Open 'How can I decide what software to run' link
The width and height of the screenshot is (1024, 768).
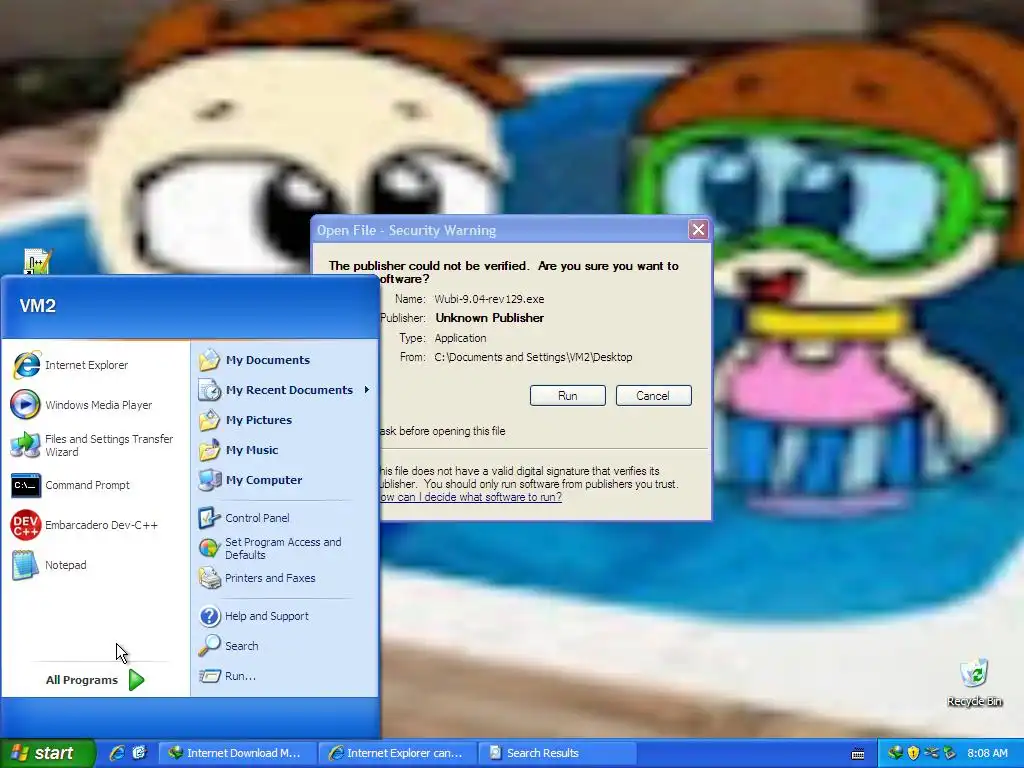470,497
